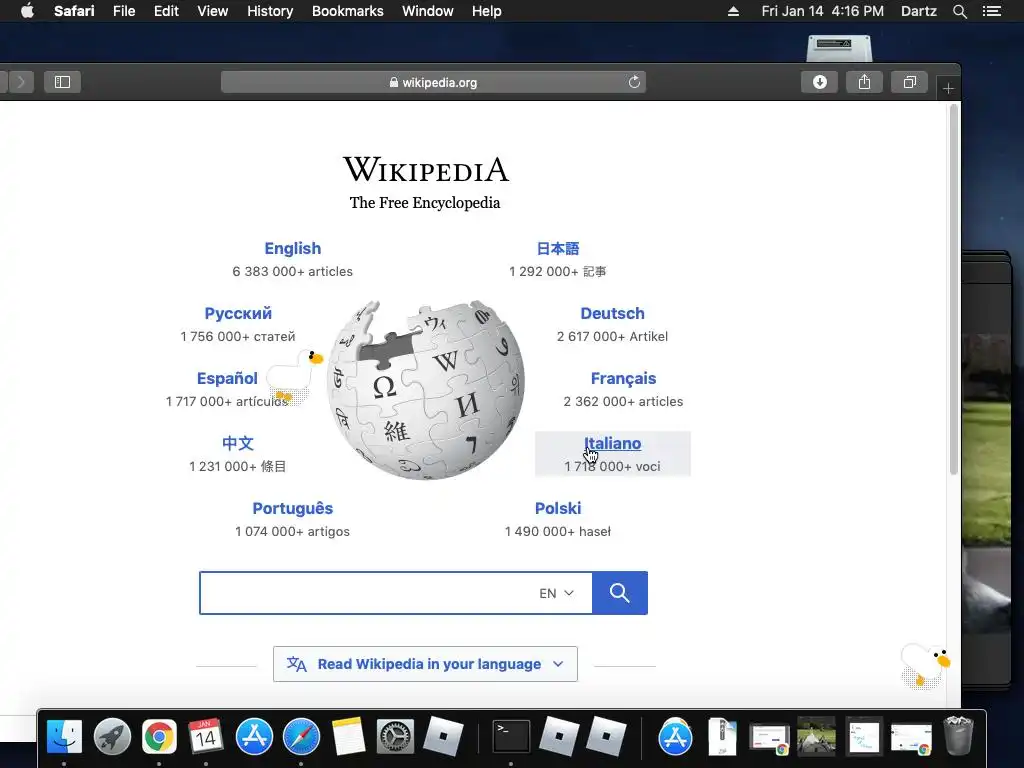
Task: Open the 日本語 Wikipedia link
Action: tap(558, 248)
